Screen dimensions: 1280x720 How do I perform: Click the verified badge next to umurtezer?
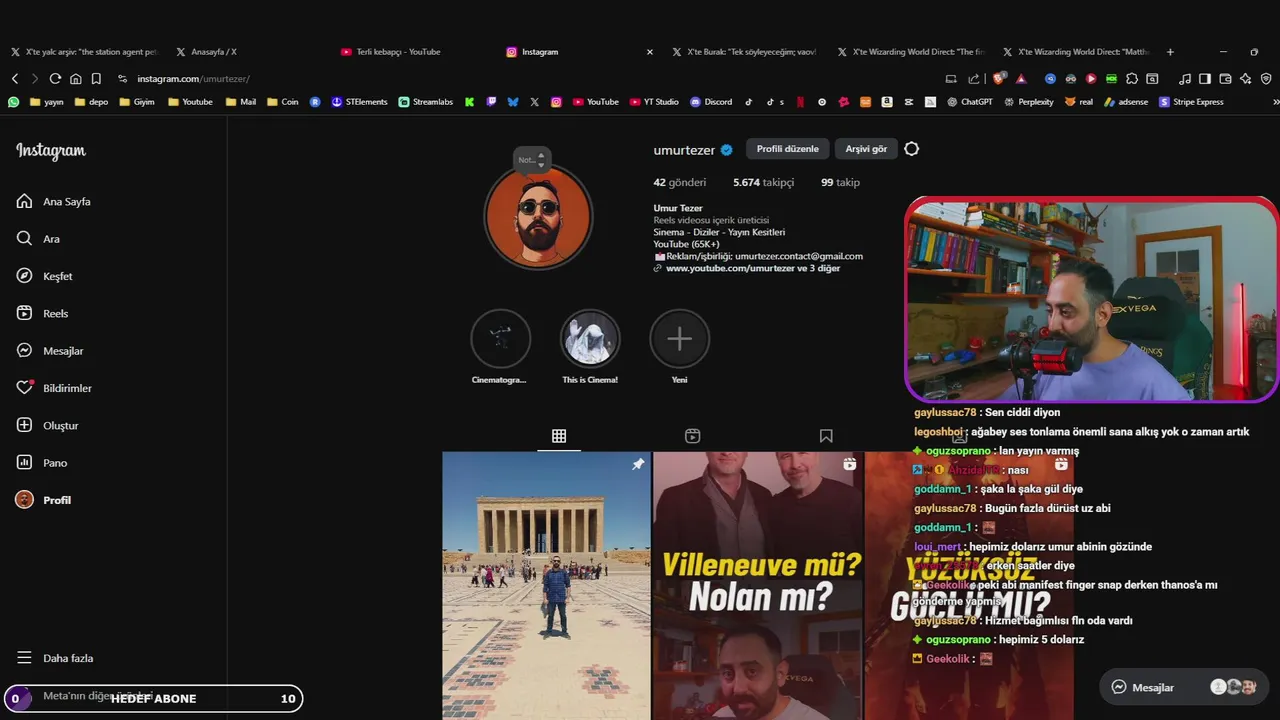tap(727, 150)
